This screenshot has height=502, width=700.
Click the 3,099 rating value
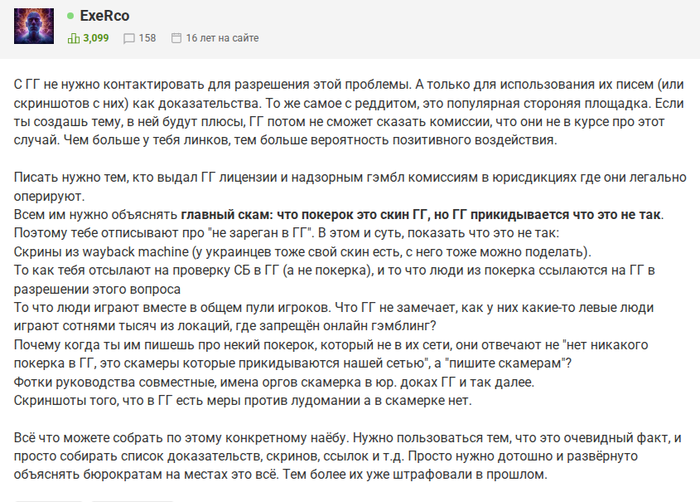[x=97, y=39]
